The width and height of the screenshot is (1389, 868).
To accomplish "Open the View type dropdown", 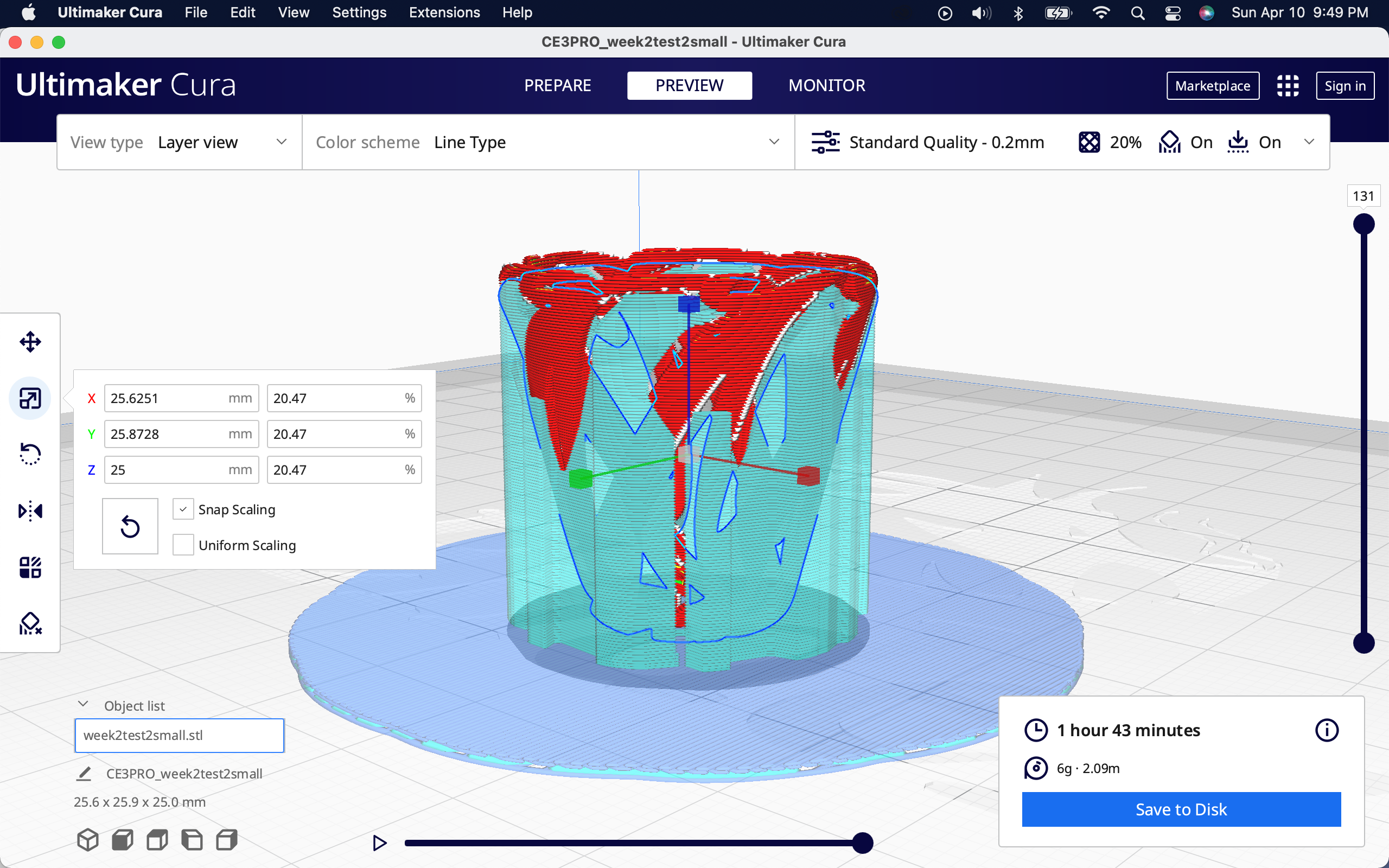I will (x=179, y=142).
